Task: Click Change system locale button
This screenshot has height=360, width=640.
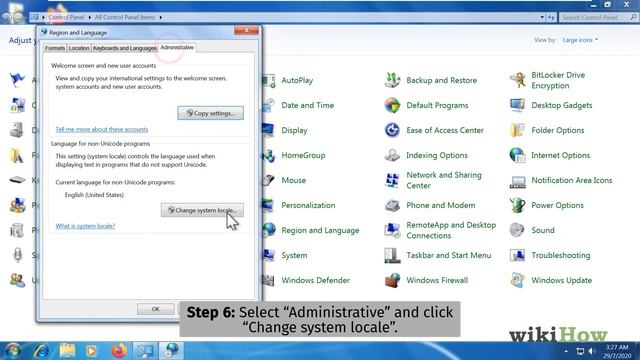Action: coord(202,210)
